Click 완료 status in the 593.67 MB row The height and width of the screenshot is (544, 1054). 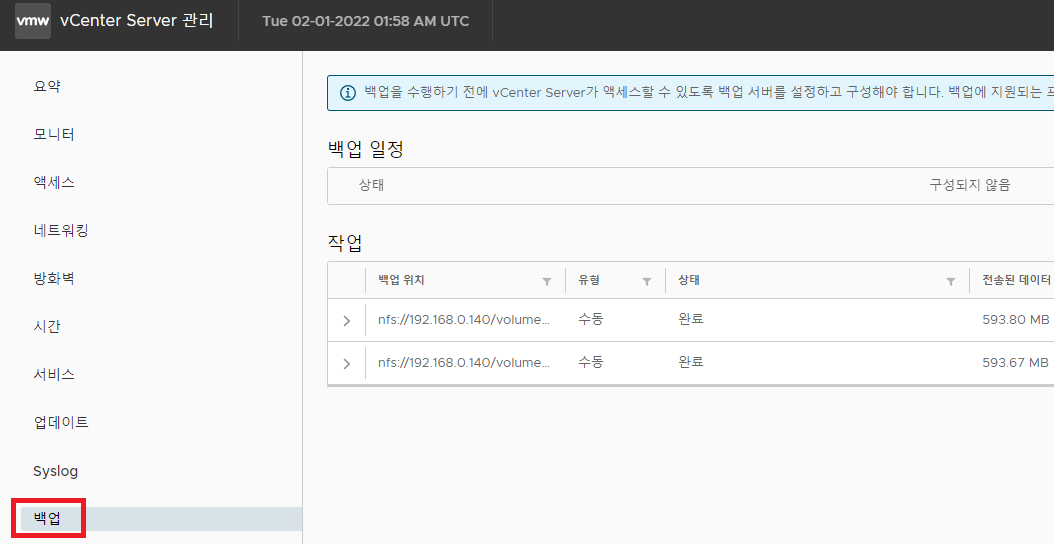691,362
